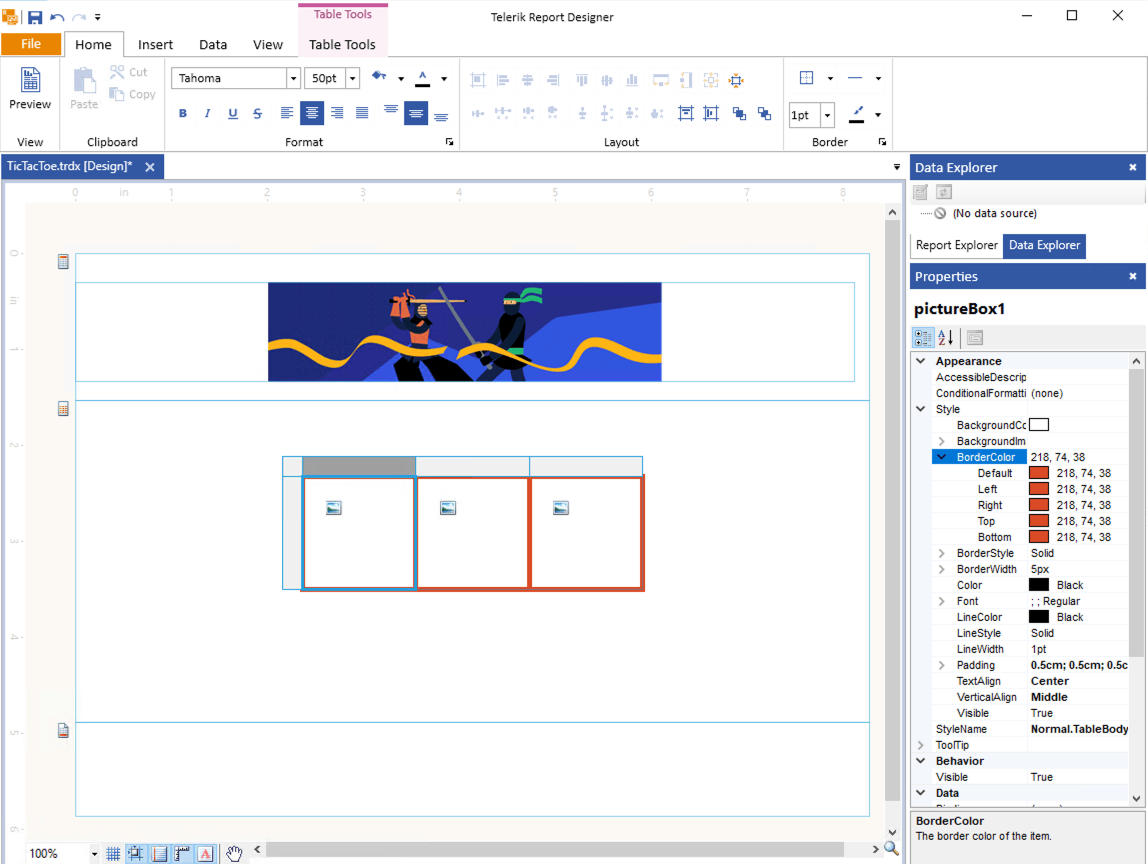Click the Data Explorer refresh icon
The width and height of the screenshot is (1148, 864).
click(944, 193)
